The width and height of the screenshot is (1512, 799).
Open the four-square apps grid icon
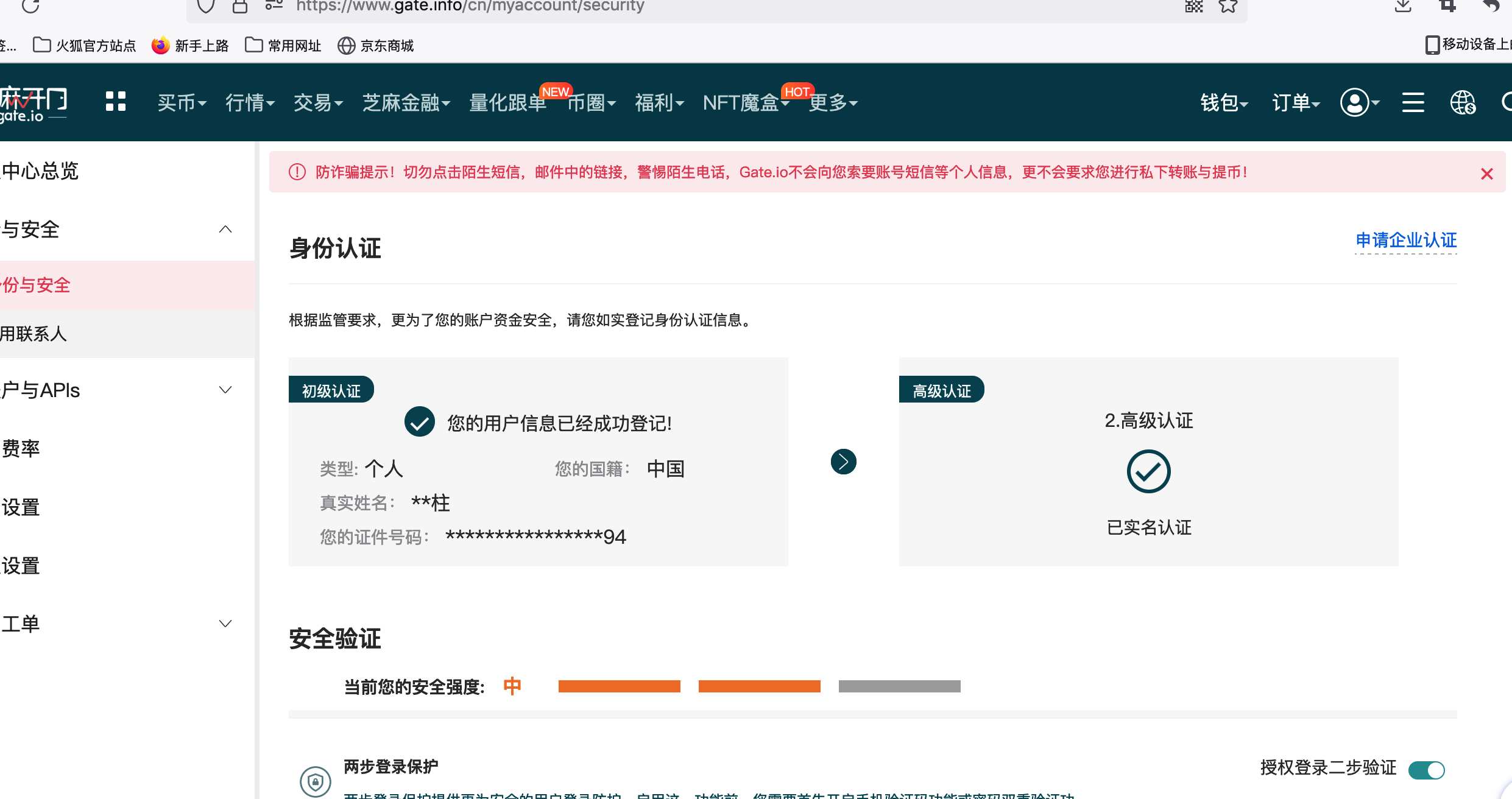point(115,101)
